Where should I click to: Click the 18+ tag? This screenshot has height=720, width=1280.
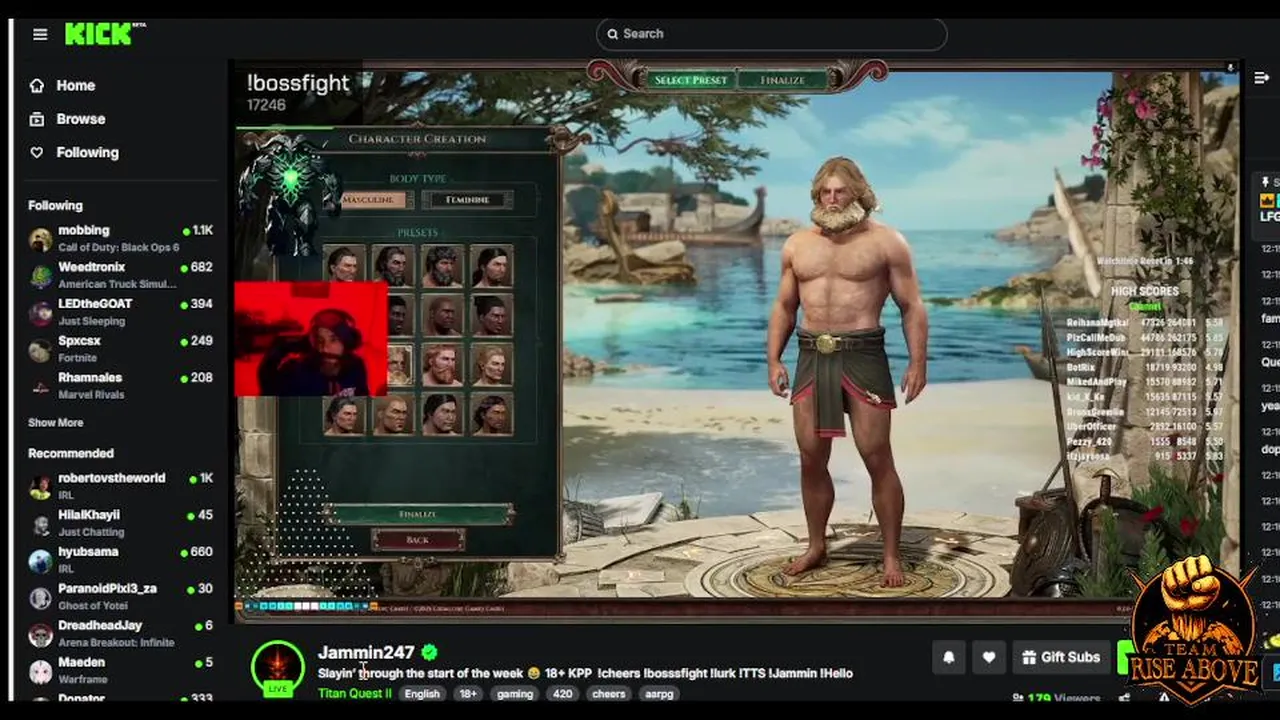(x=468, y=694)
